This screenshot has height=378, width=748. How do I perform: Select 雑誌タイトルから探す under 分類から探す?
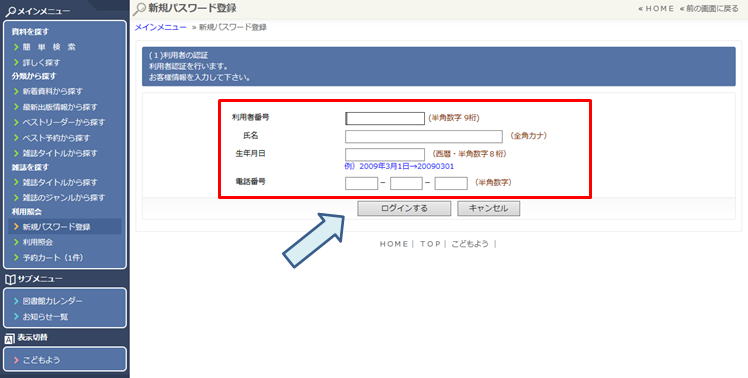coord(60,153)
